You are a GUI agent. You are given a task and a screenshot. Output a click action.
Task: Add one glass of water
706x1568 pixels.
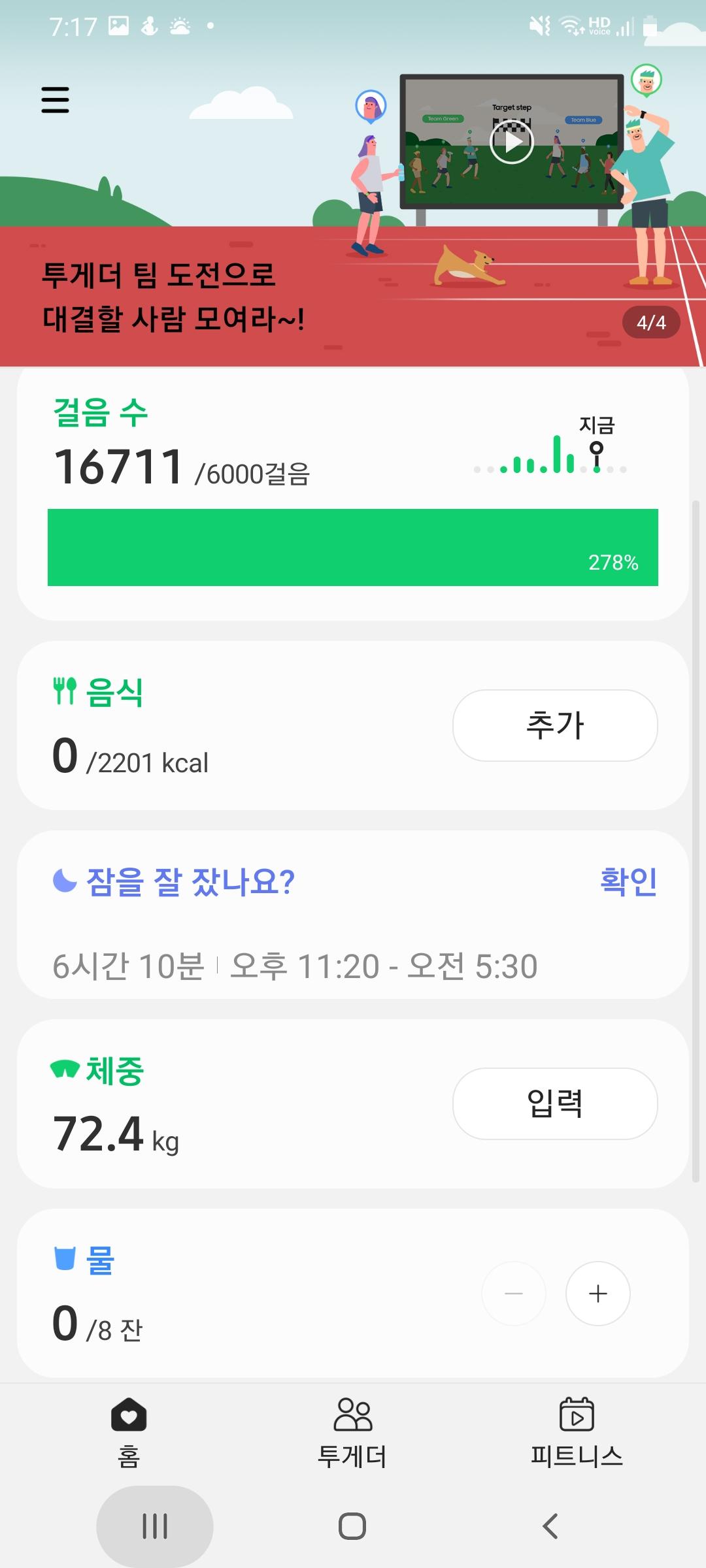coord(597,1294)
